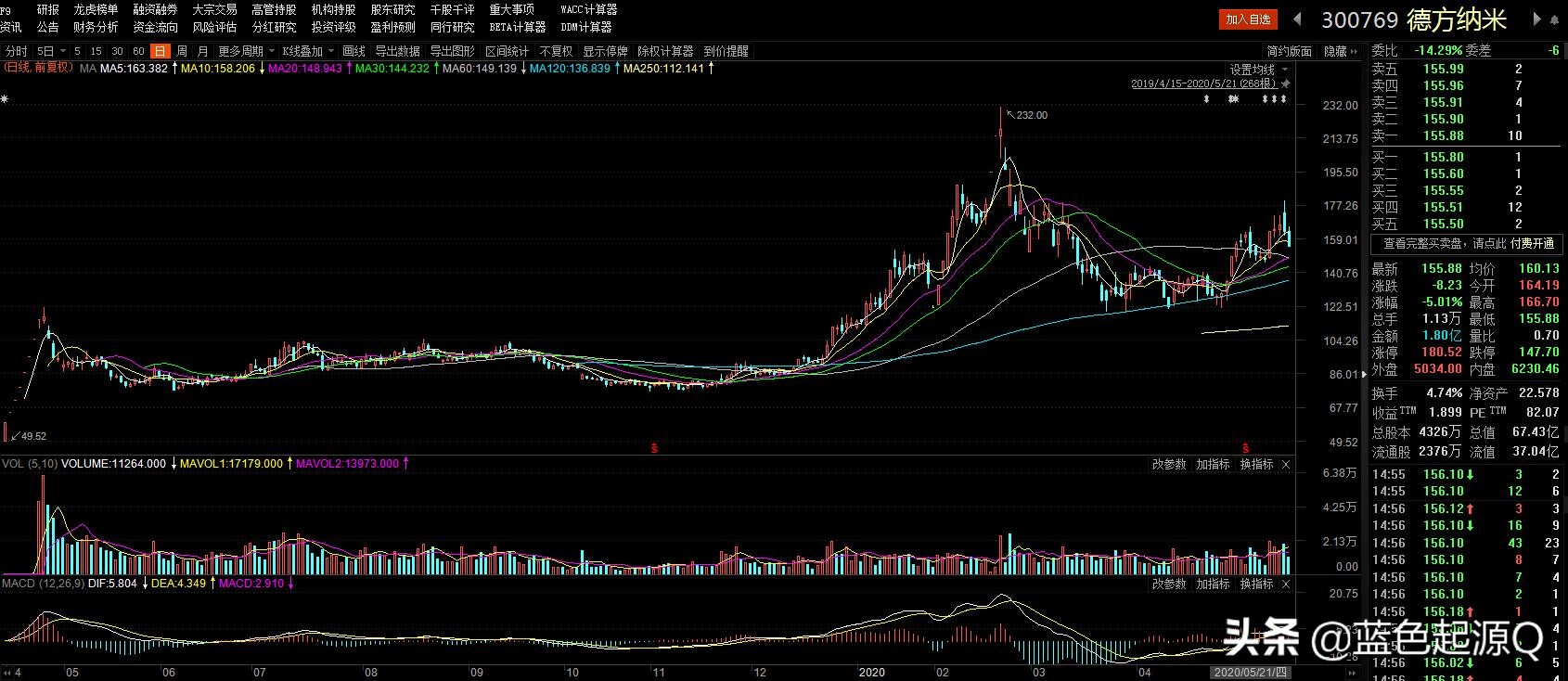The image size is (1568, 681).
Task: Switch to 60-minute period
Action: (x=138, y=51)
